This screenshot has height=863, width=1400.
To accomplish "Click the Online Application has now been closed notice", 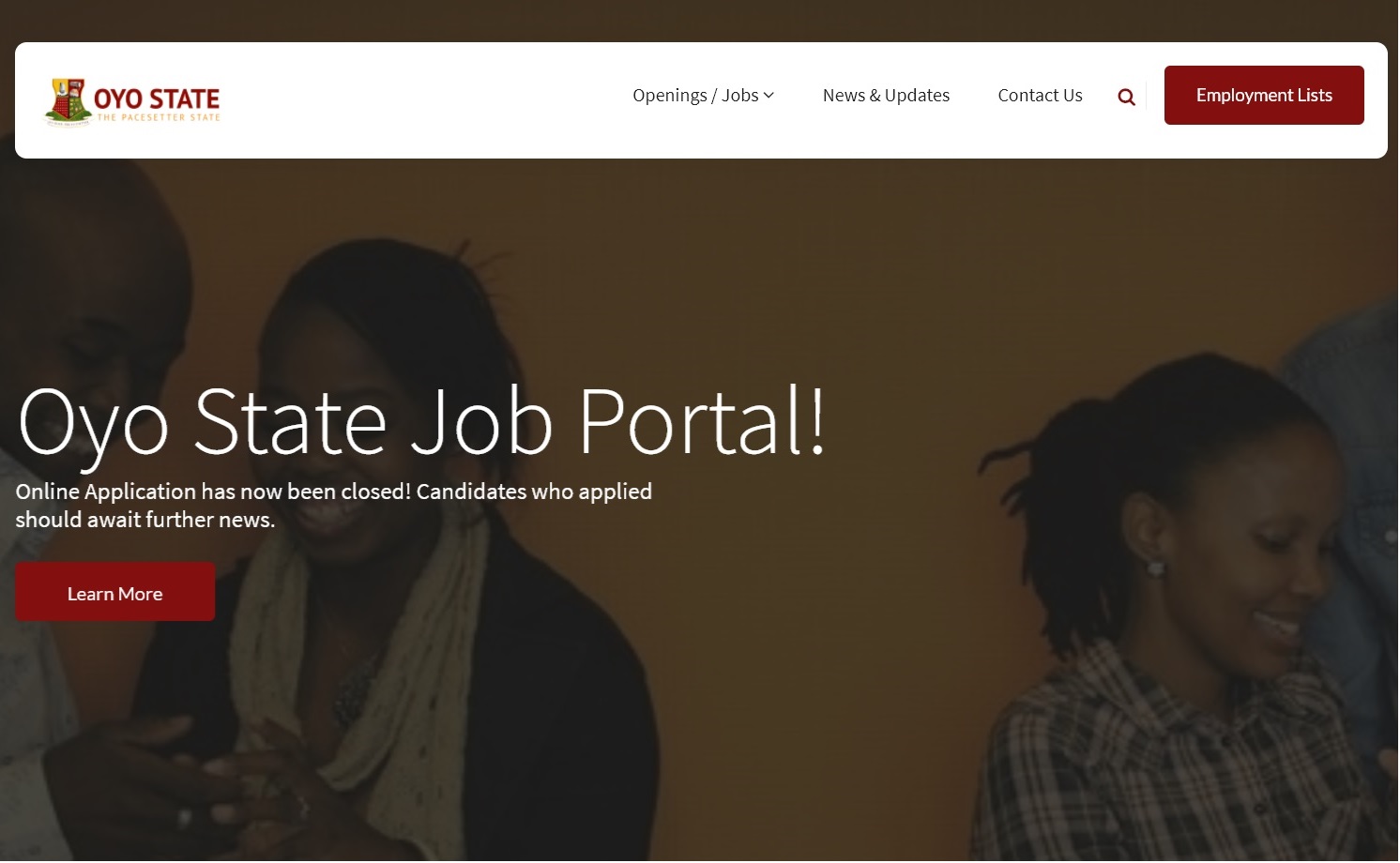I will [333, 492].
